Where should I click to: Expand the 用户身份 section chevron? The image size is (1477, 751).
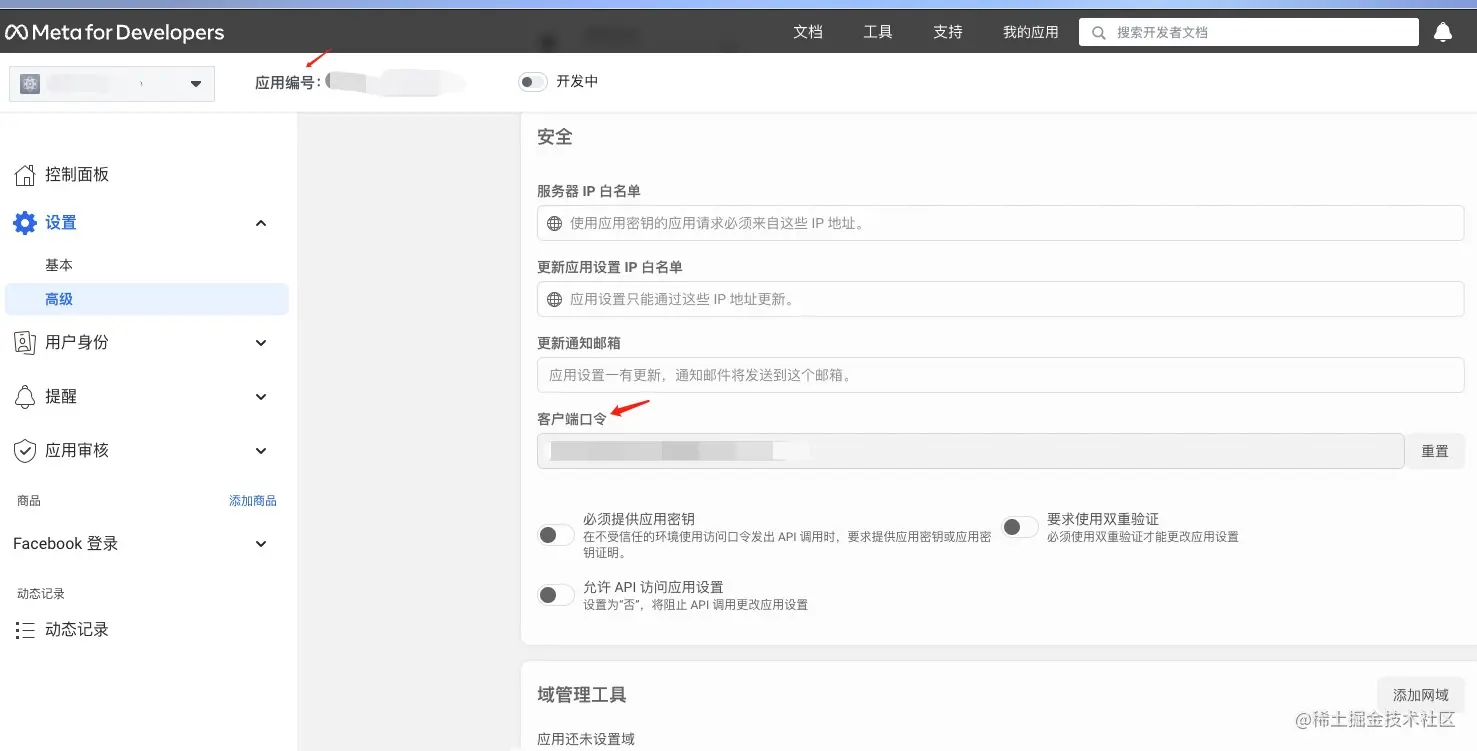click(261, 343)
